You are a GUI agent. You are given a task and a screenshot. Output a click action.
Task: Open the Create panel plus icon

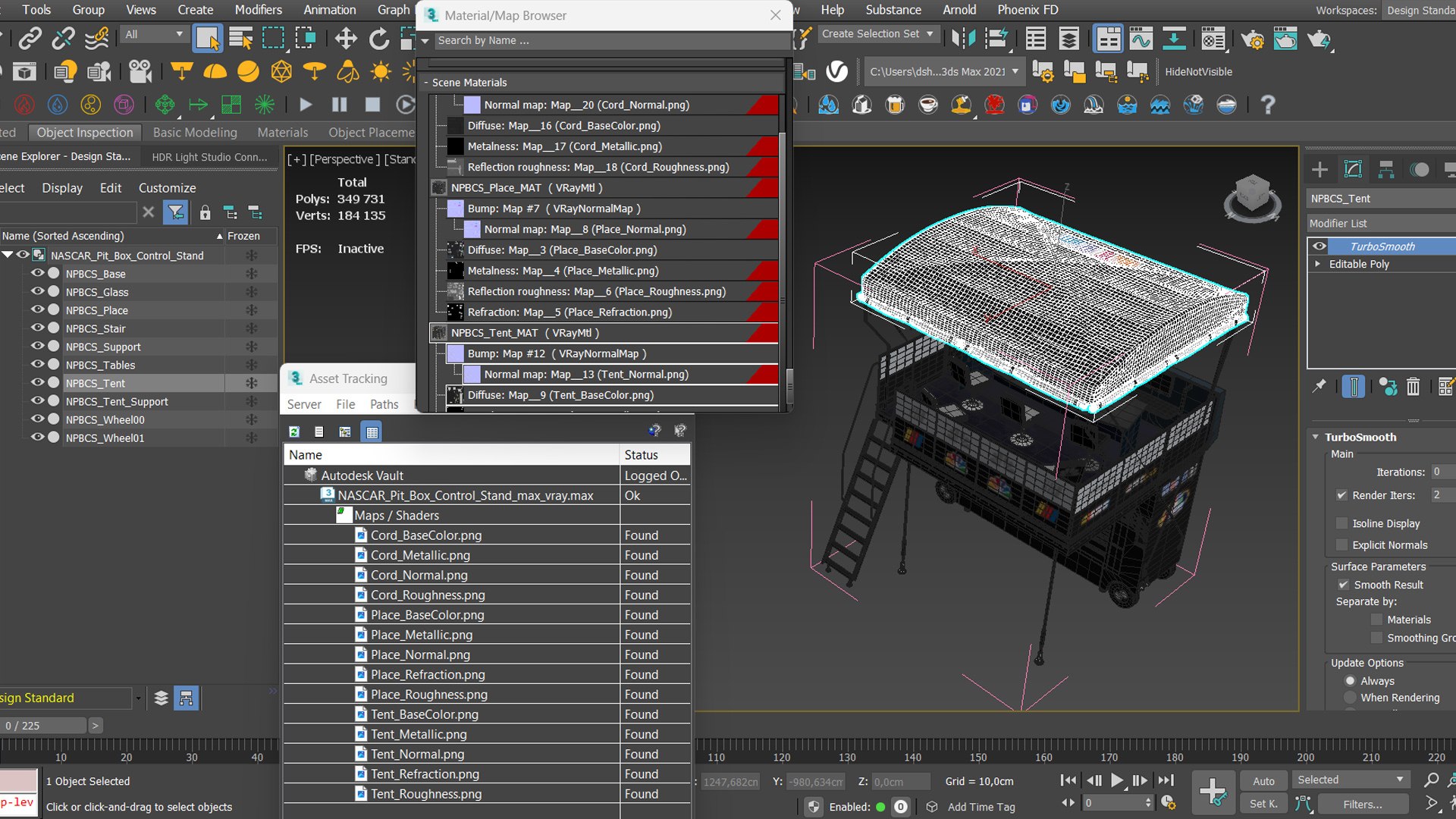1319,169
